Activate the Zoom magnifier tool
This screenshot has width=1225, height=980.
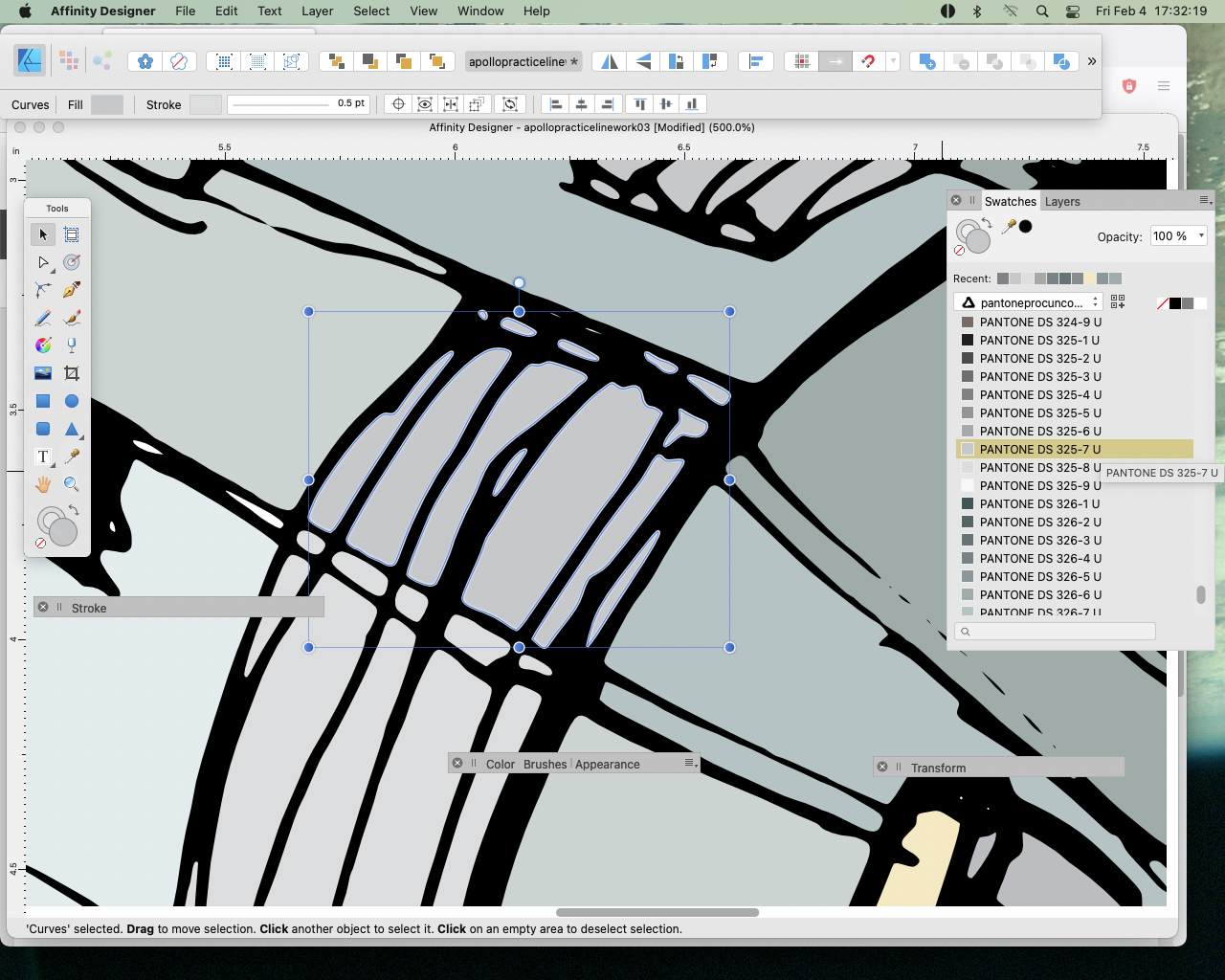point(72,484)
